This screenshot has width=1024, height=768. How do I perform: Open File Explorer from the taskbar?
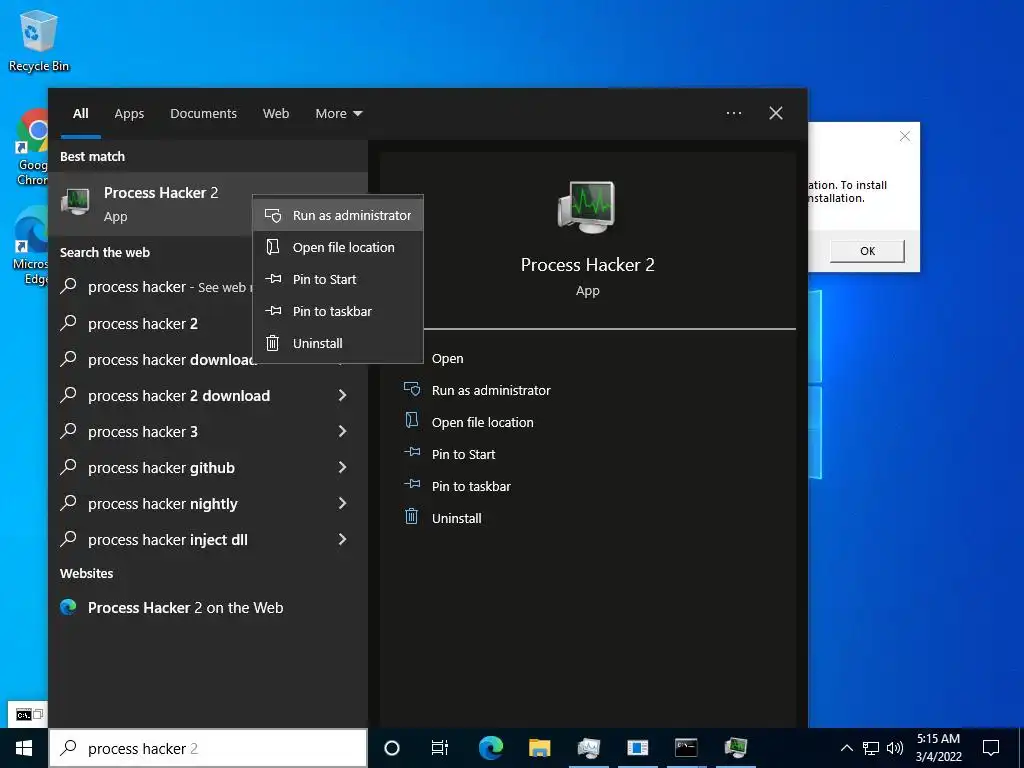click(539, 748)
